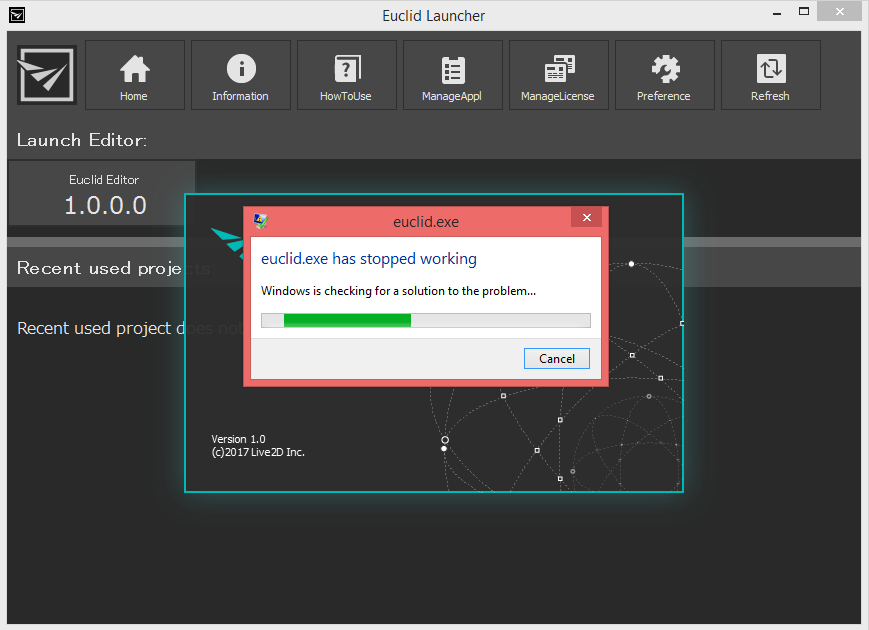This screenshot has width=869, height=630.
Task: Click 'Version 1.0' splash text
Action: point(238,439)
